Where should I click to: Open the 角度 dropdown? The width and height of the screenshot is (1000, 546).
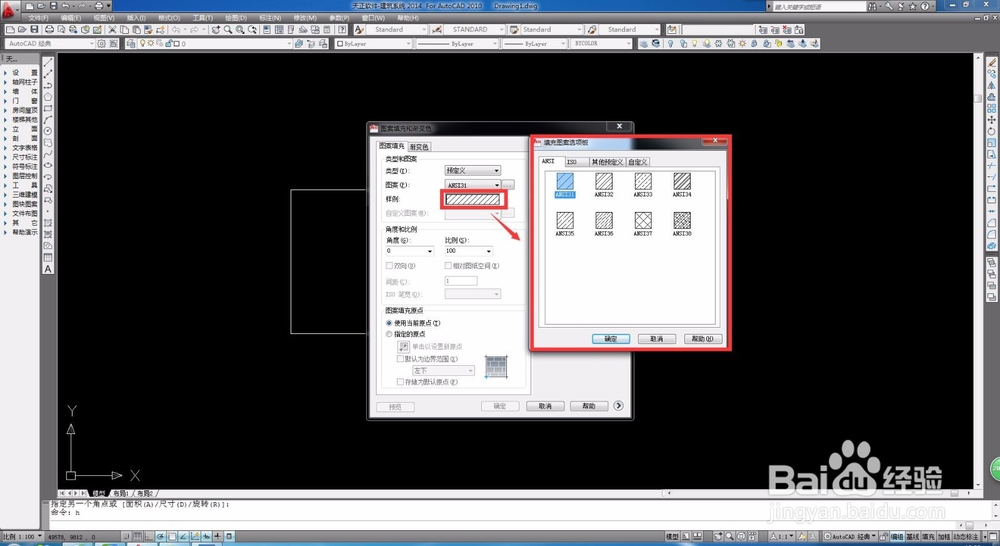tap(409, 251)
